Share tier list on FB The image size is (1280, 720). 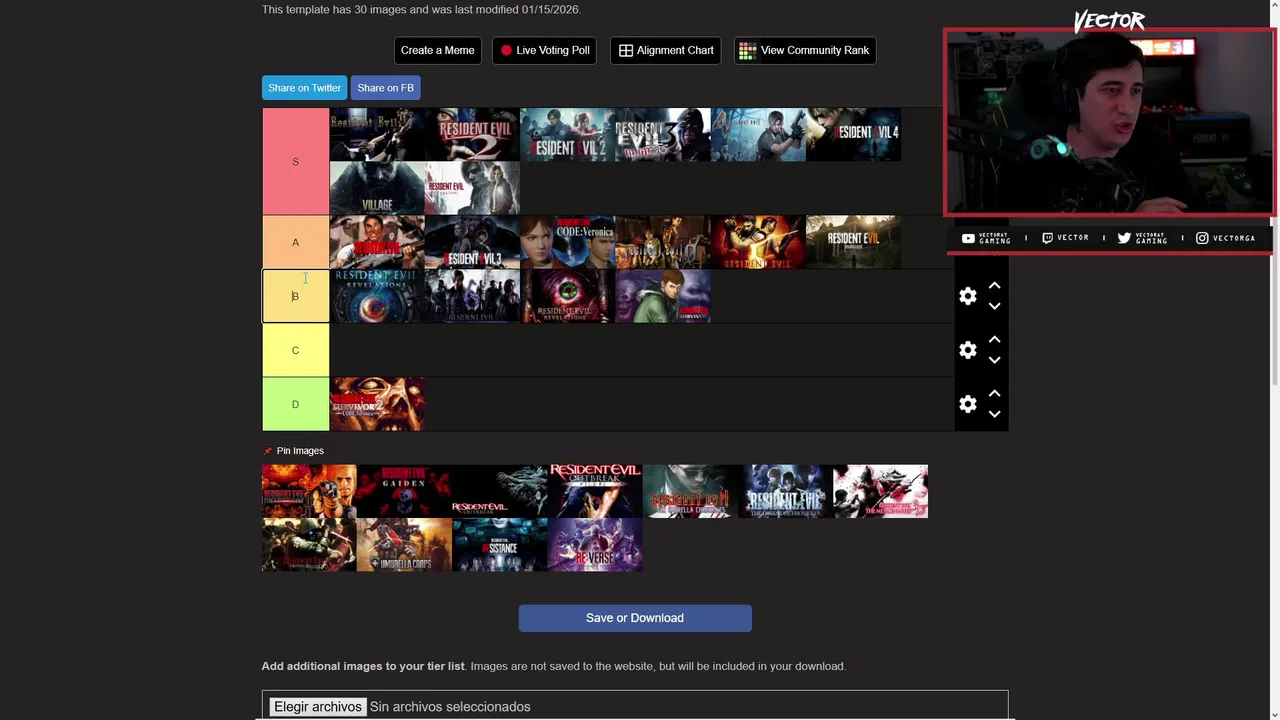[385, 88]
